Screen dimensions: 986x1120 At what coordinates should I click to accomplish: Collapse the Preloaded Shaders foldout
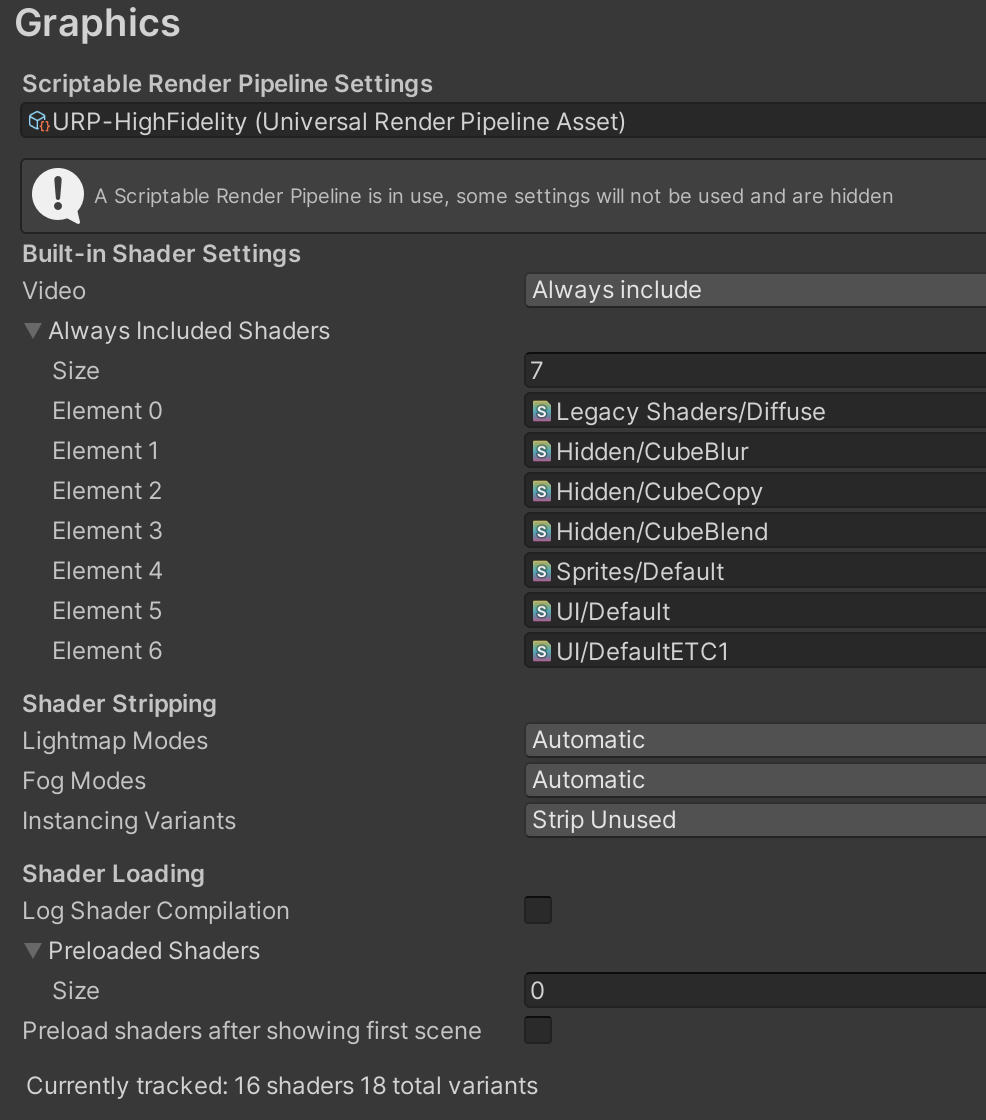coord(33,951)
